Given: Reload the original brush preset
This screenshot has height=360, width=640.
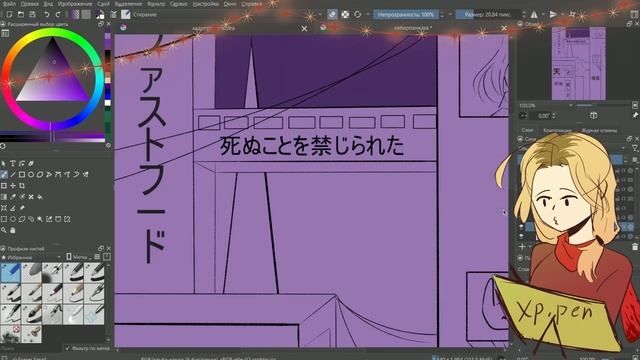Looking at the screenshot, I should pyautogui.click(x=358, y=14).
